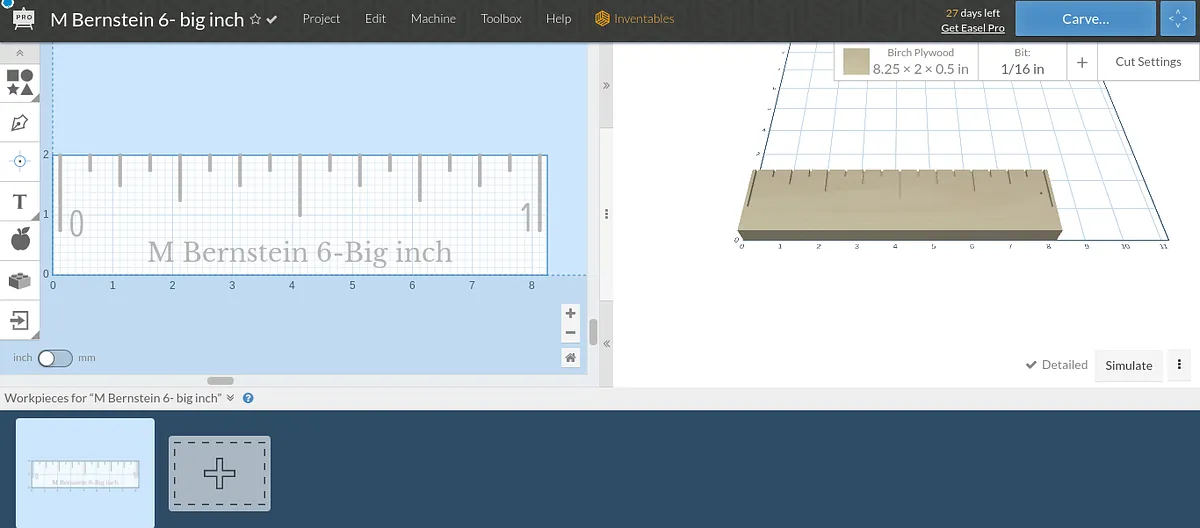Expand the Workpieces dropdown chevron
The image size is (1200, 528).
230,397
